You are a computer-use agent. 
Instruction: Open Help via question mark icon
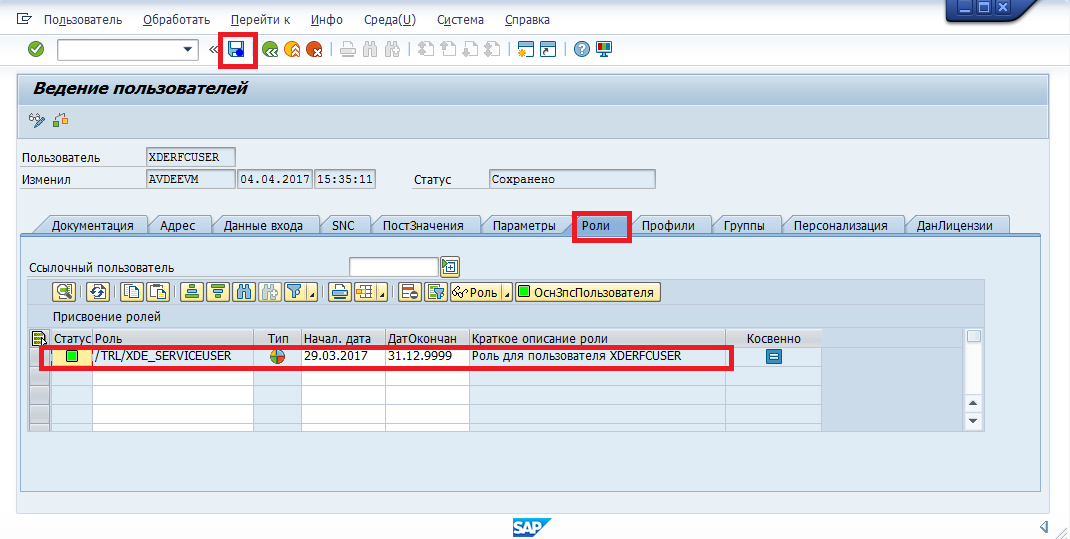tap(582, 49)
